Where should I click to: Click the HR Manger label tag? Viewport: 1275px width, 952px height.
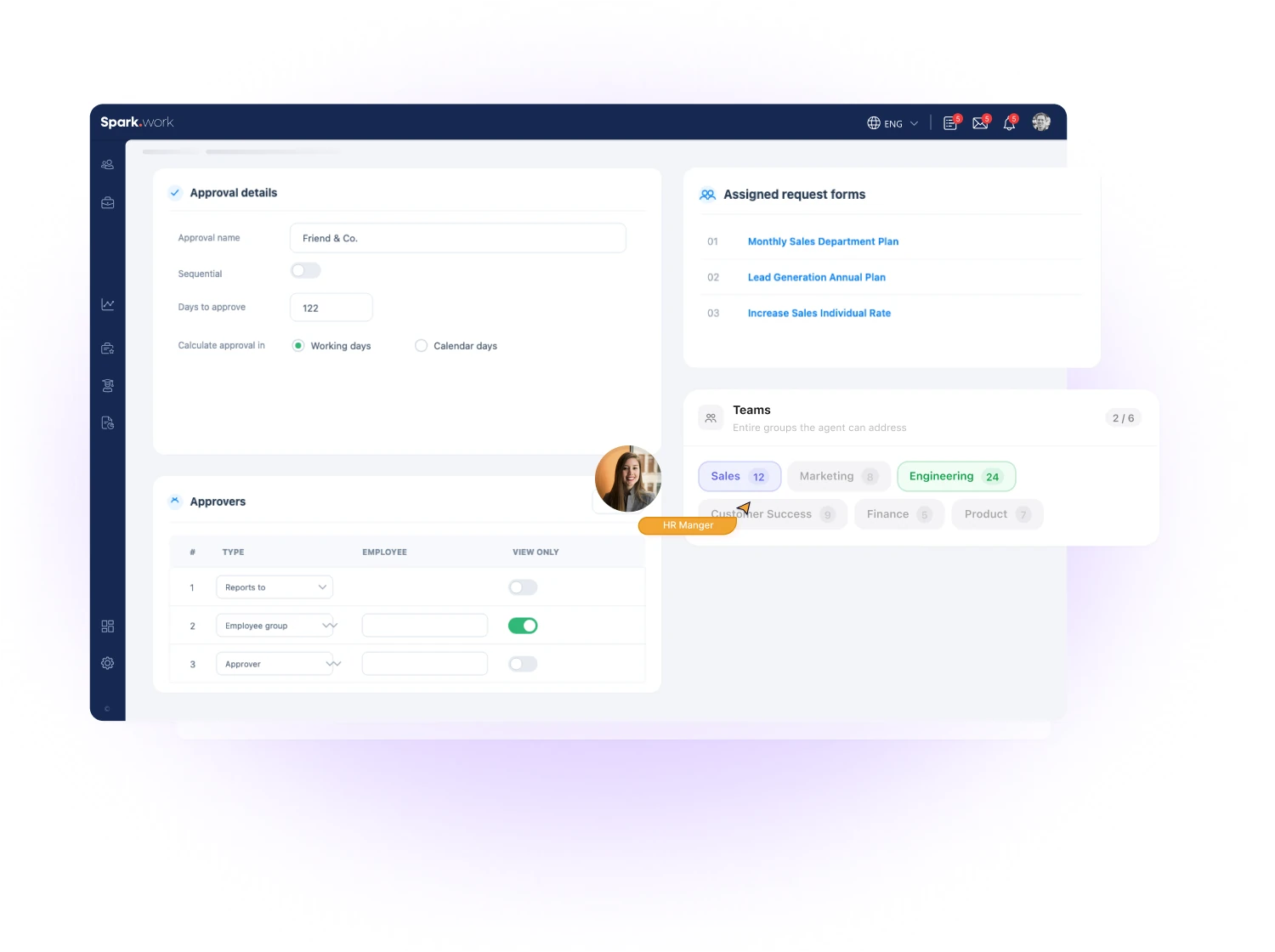click(688, 525)
